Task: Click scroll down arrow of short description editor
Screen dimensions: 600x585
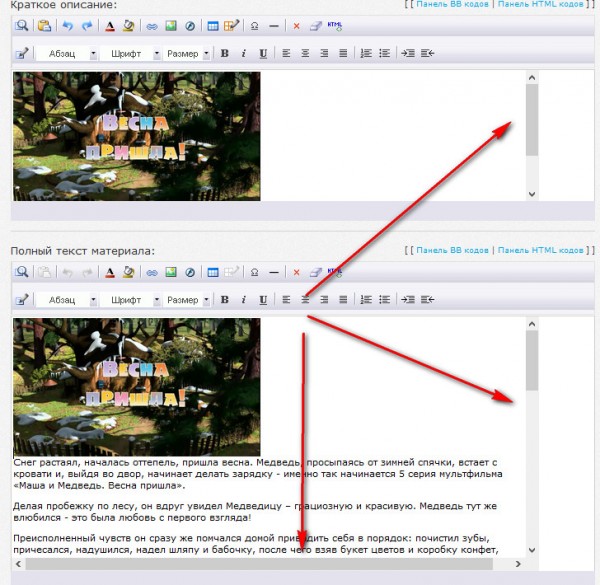Action: click(x=532, y=194)
